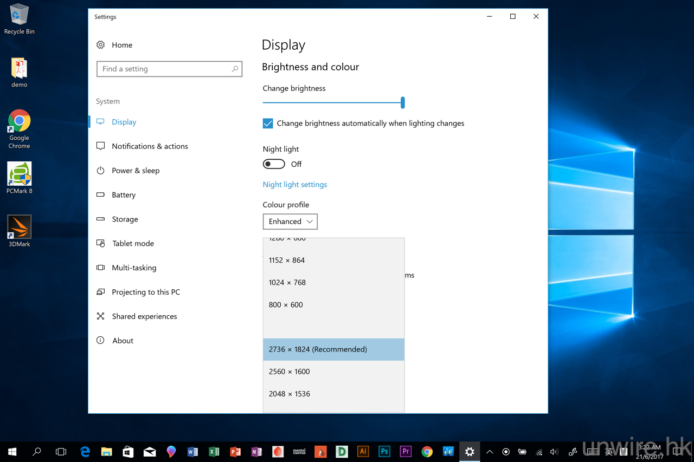Click the Change brightness slider handle
This screenshot has width=694, height=462.
[x=402, y=102]
